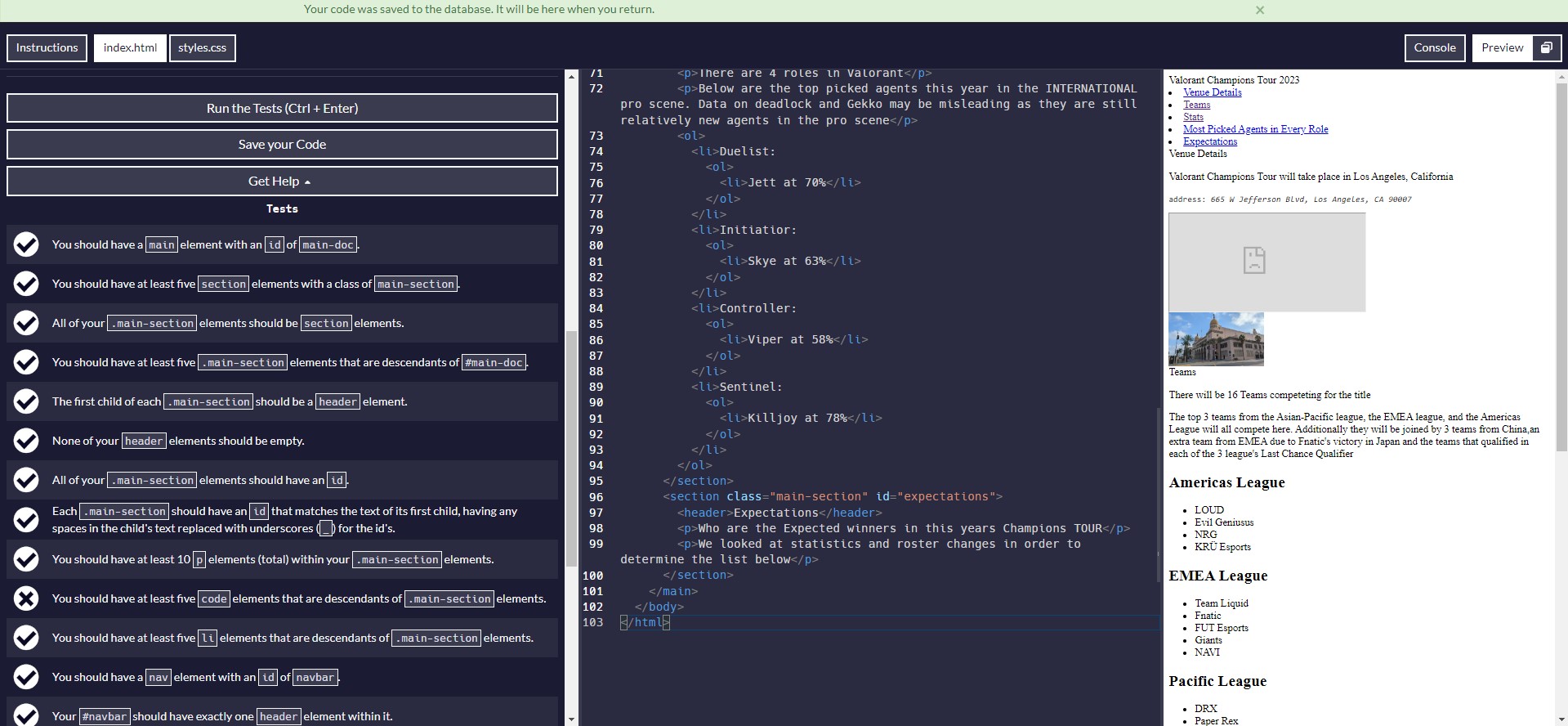Click the 'Americas League' heading in preview
The height and width of the screenshot is (726, 1568).
tap(1226, 482)
